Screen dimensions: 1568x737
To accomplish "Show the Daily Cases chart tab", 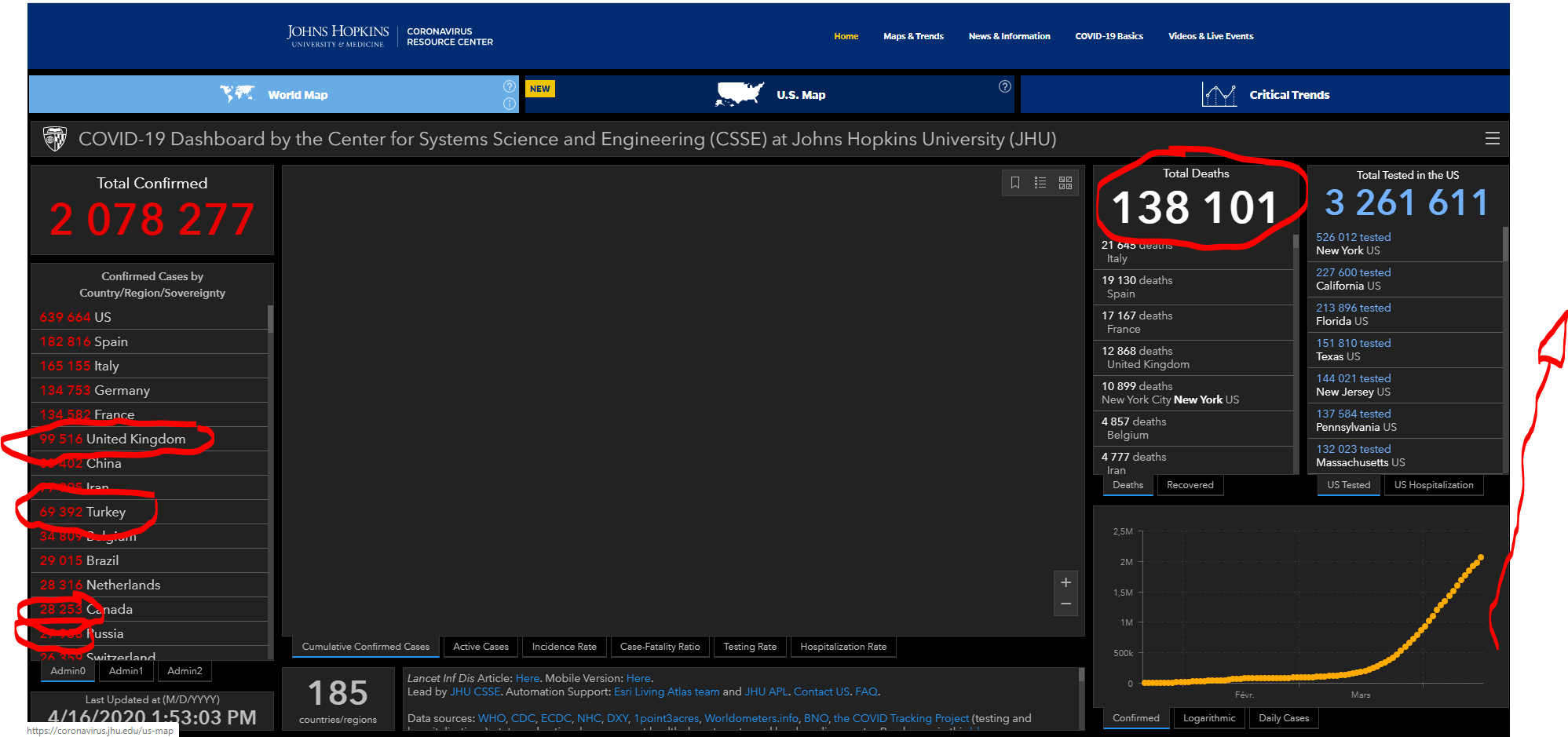I will coord(1284,718).
